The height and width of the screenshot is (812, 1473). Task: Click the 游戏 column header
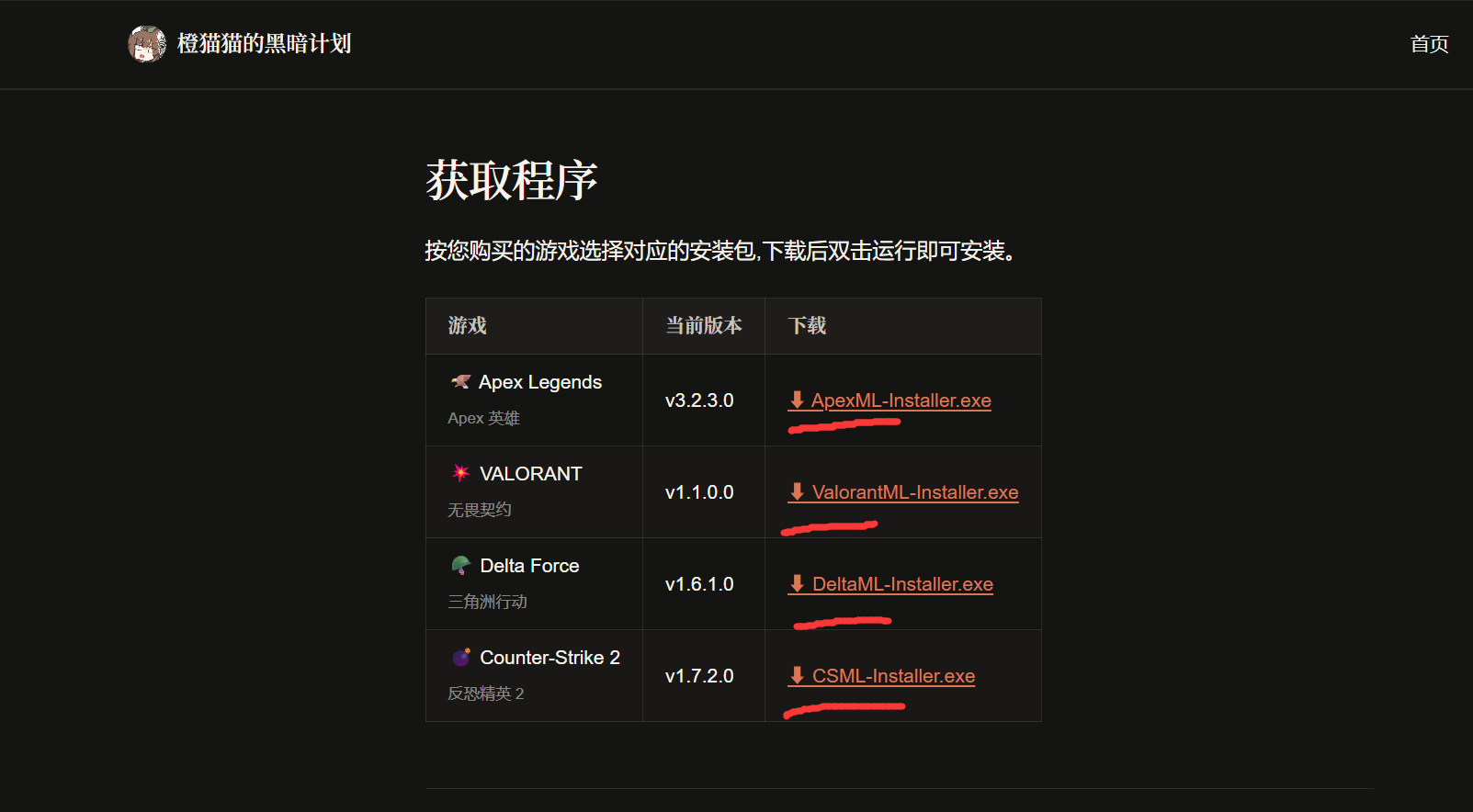467,325
